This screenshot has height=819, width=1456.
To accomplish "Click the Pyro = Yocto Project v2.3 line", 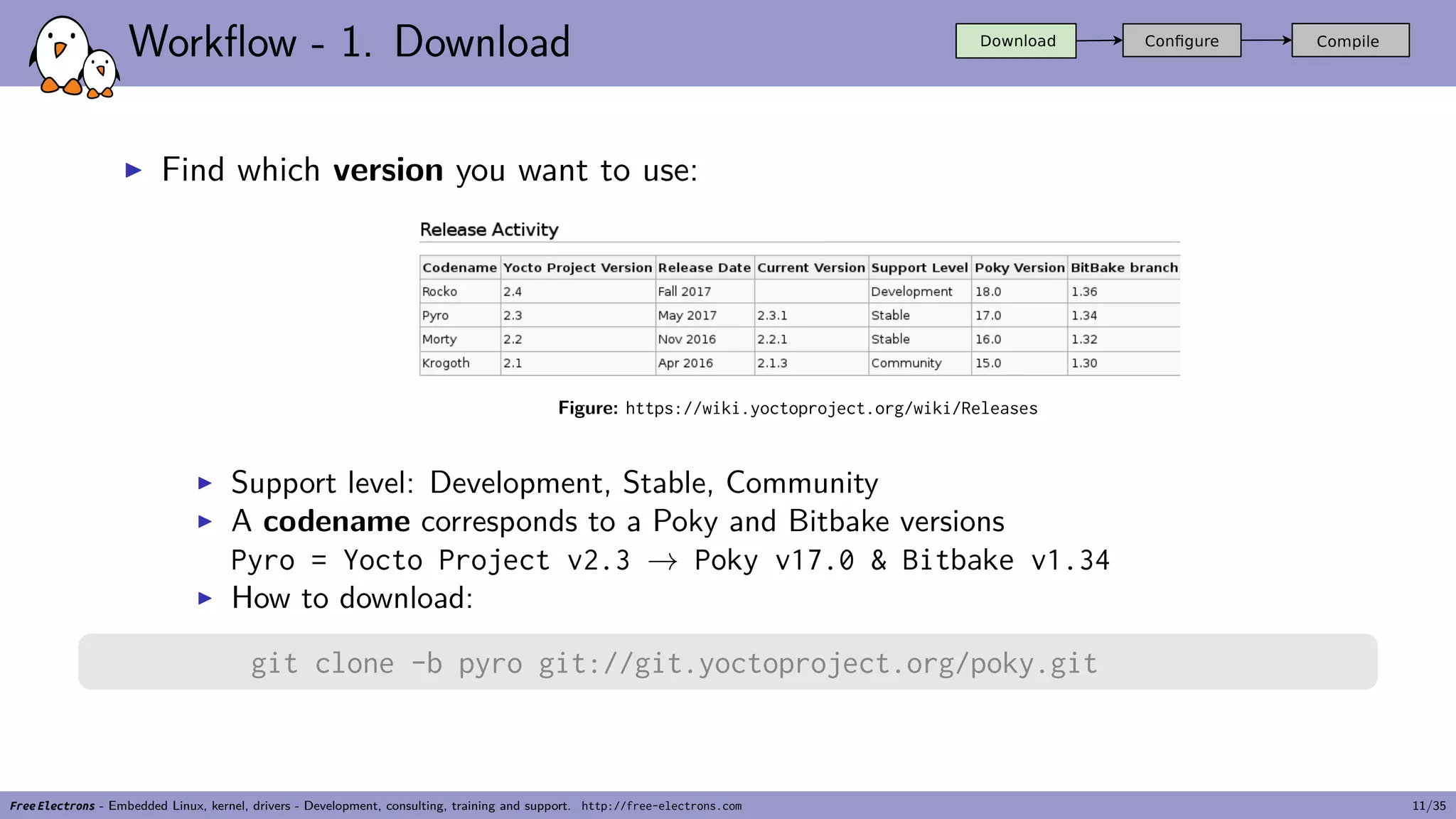I will pos(670,560).
